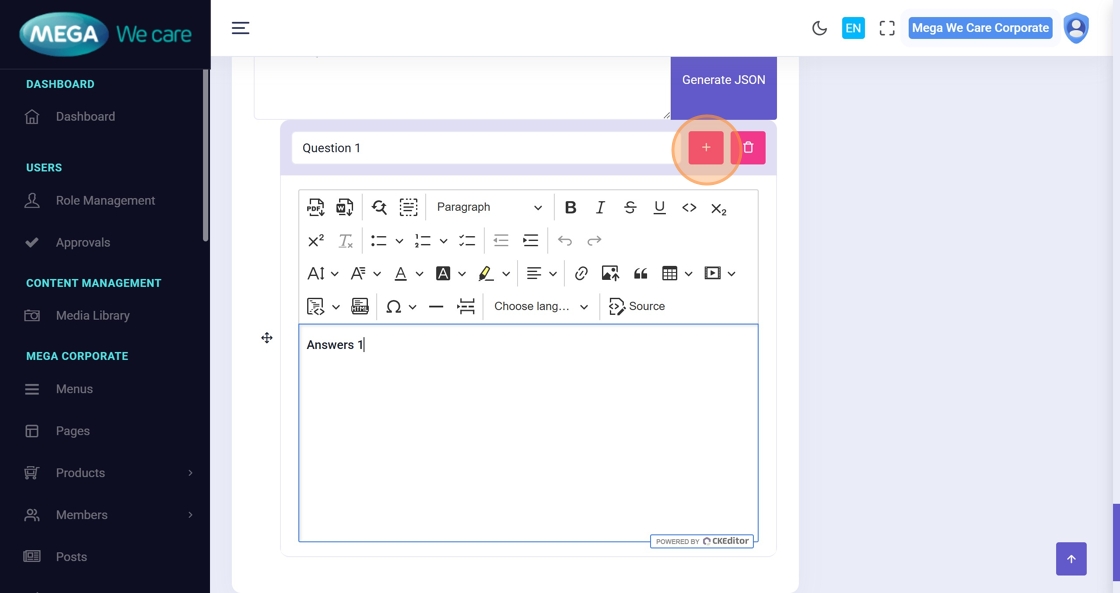
Task: Click the insert link icon
Action: (x=581, y=273)
